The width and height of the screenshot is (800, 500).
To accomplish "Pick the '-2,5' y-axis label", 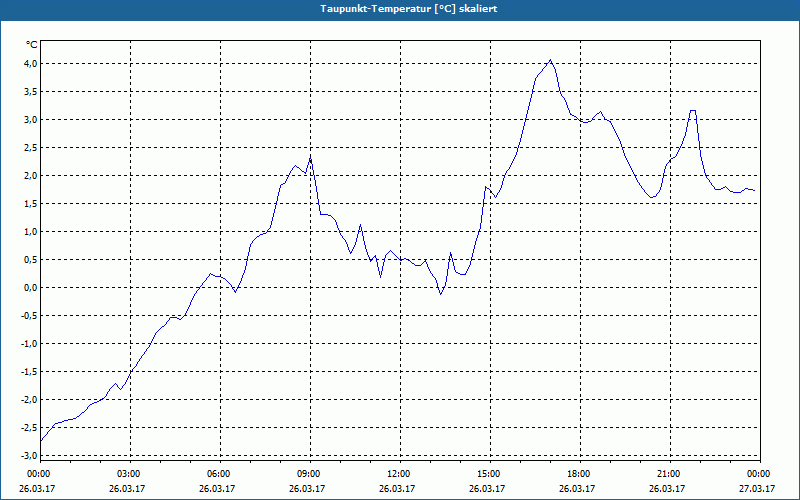I will [29, 428].
